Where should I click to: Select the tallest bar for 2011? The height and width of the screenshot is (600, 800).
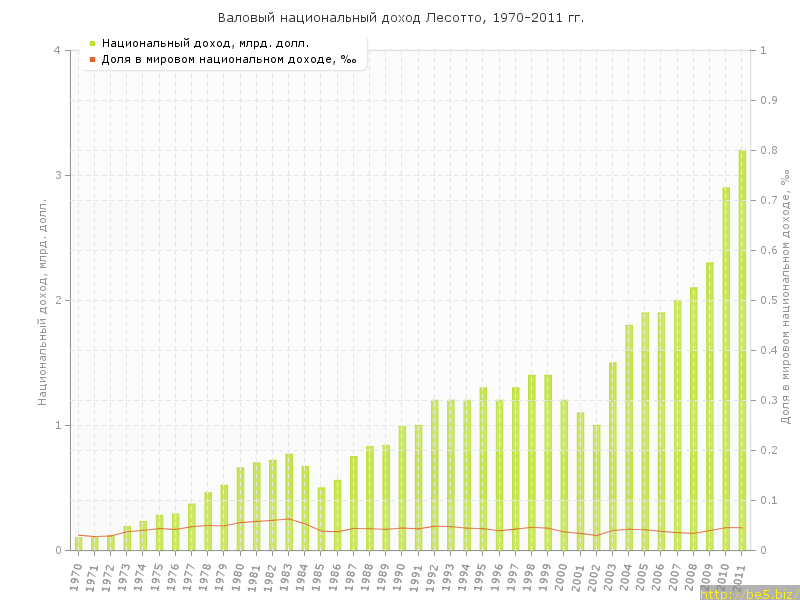tap(742, 350)
